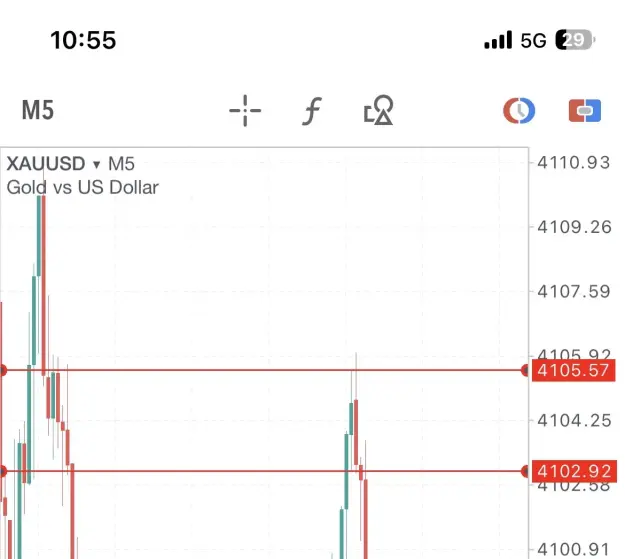Open the indicators function icon
625x559 pixels.
coord(312,111)
